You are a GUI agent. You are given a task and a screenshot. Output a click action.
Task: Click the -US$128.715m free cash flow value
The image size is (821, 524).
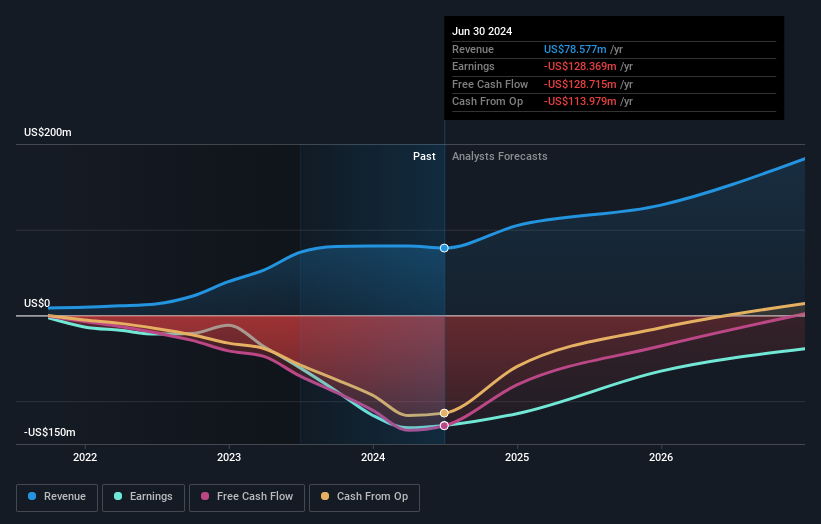(x=580, y=84)
